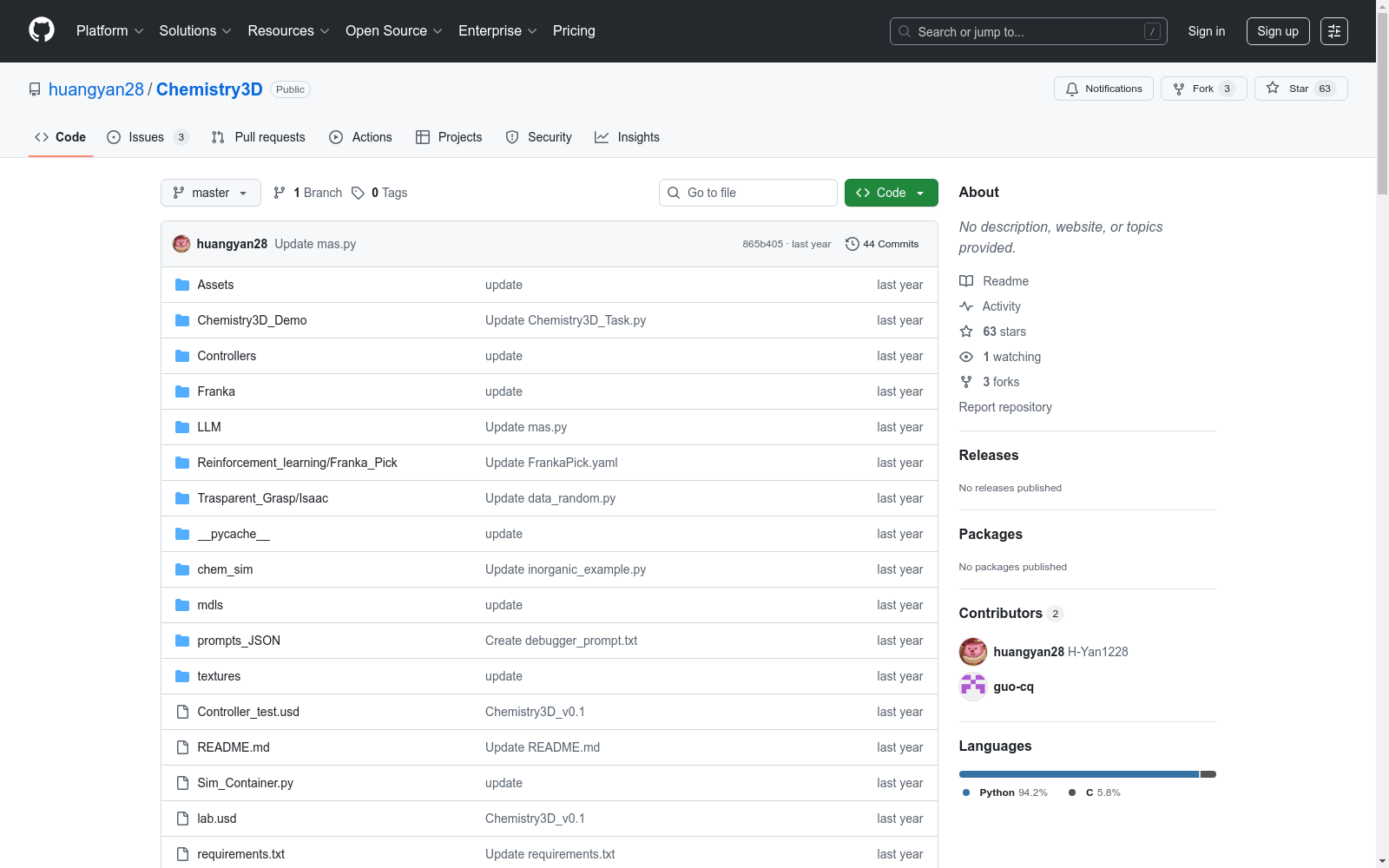Click the 1 Branch link
1389x868 pixels.
[308, 193]
